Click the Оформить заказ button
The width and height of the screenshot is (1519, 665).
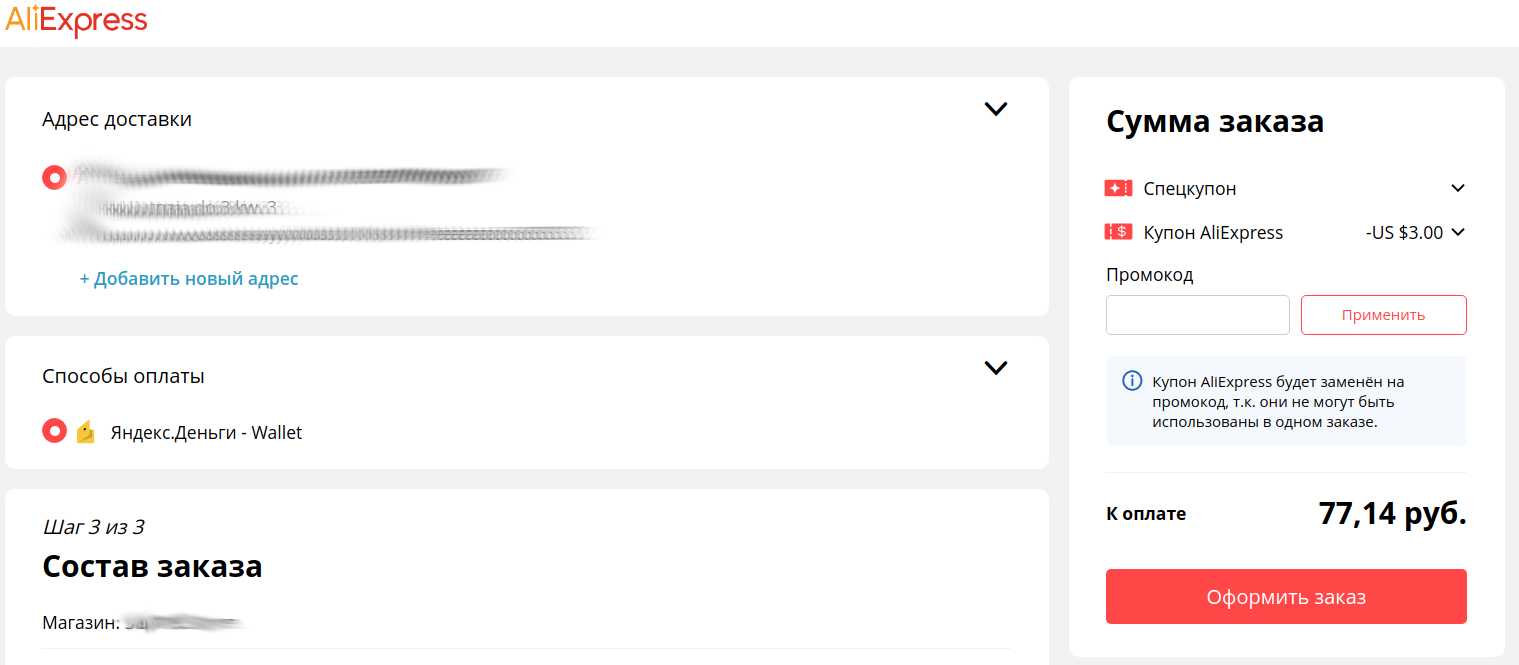(1286, 597)
